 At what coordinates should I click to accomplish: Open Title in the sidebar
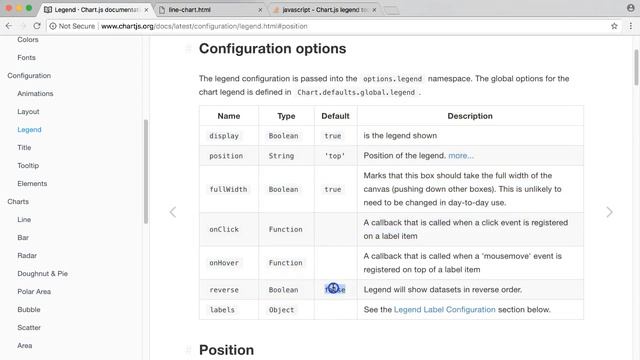(24, 147)
